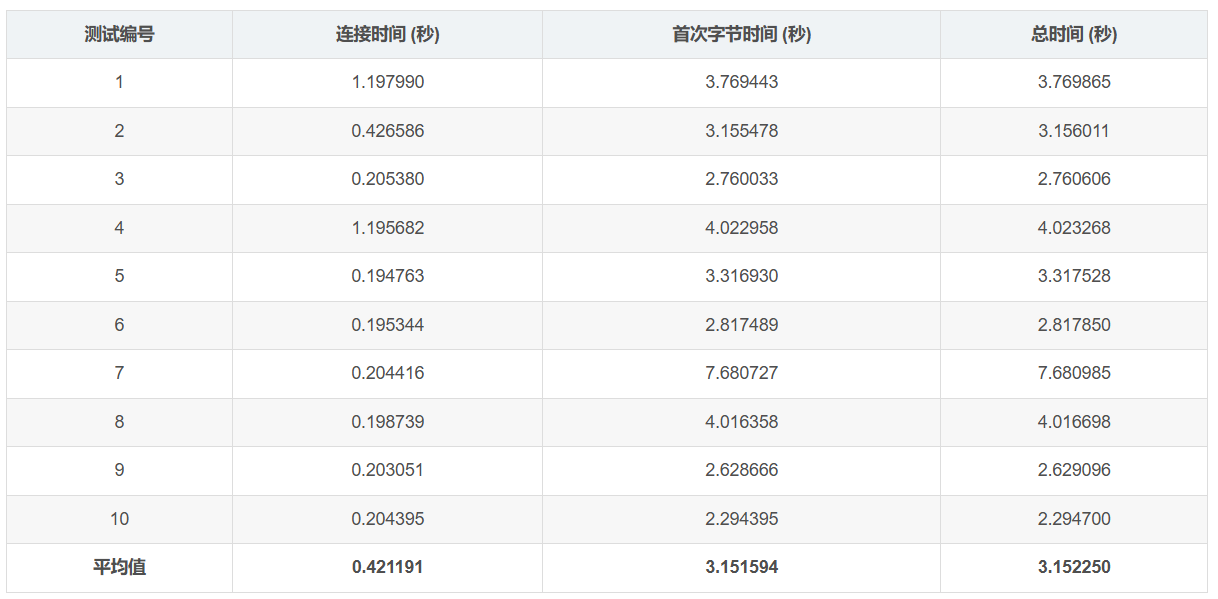Select the average connection time 0.421191
1218x599 pixels.
pyautogui.click(x=387, y=567)
